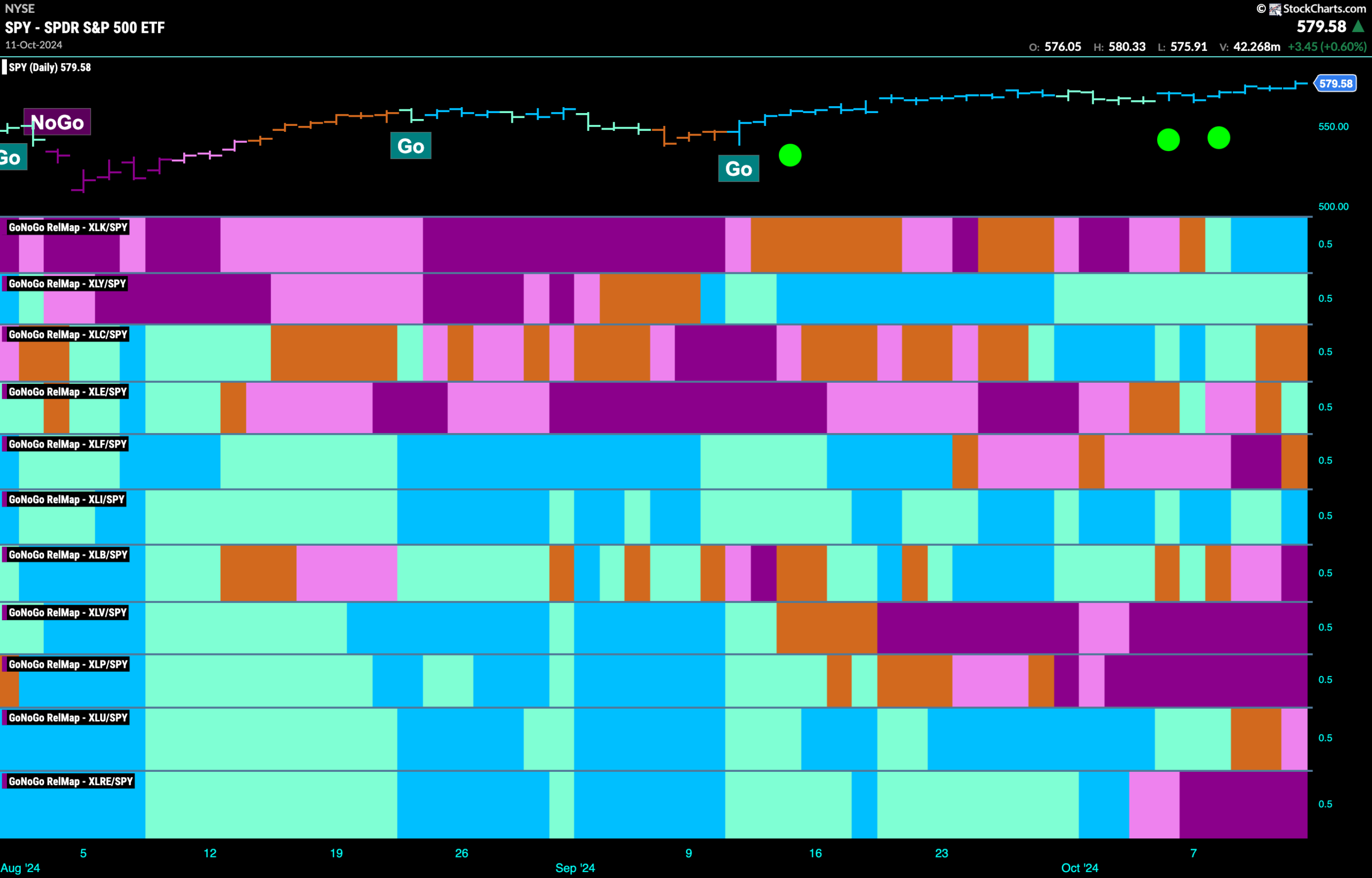This screenshot has width=1372, height=878.
Task: Select the GoNoGo RelMap - XLE/SPY label
Action: pos(68,392)
